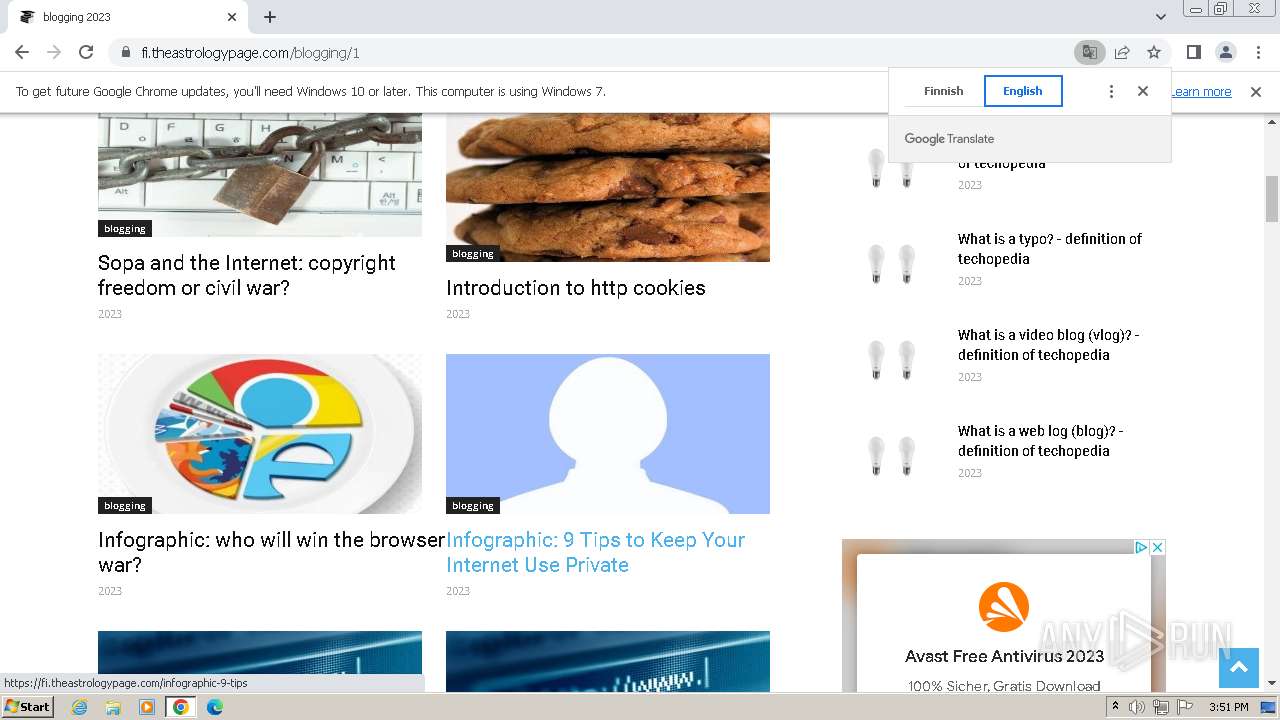Click light bulb thumbnail beside web log article
Screen dimensions: 1280x720
pyautogui.click(x=892, y=455)
